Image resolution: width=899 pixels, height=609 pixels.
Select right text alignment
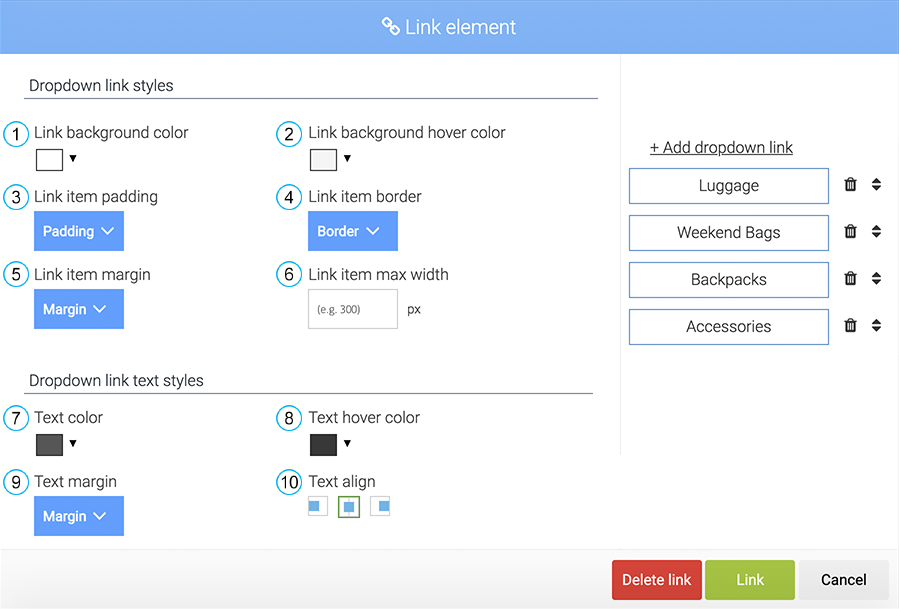click(x=379, y=506)
